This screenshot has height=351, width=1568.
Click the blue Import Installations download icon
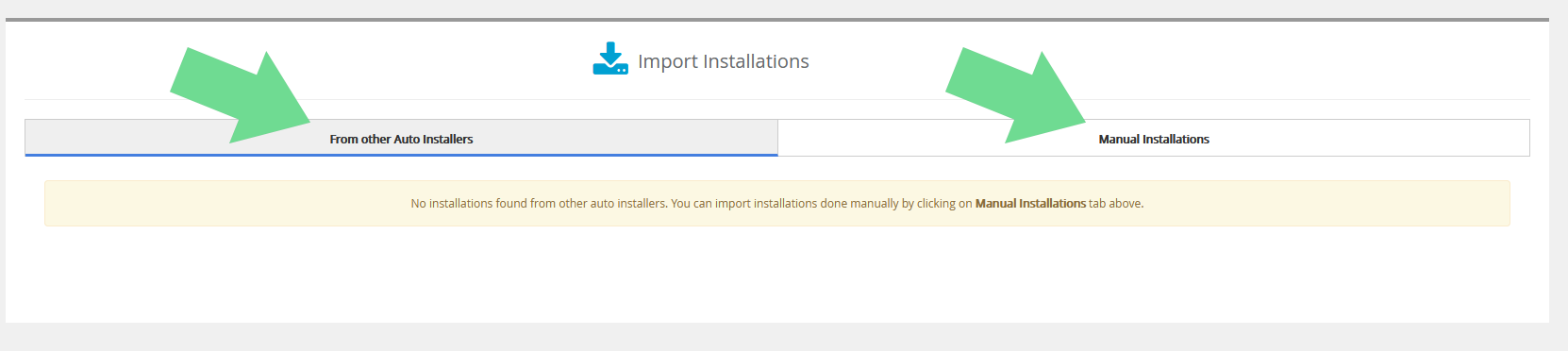[610, 58]
